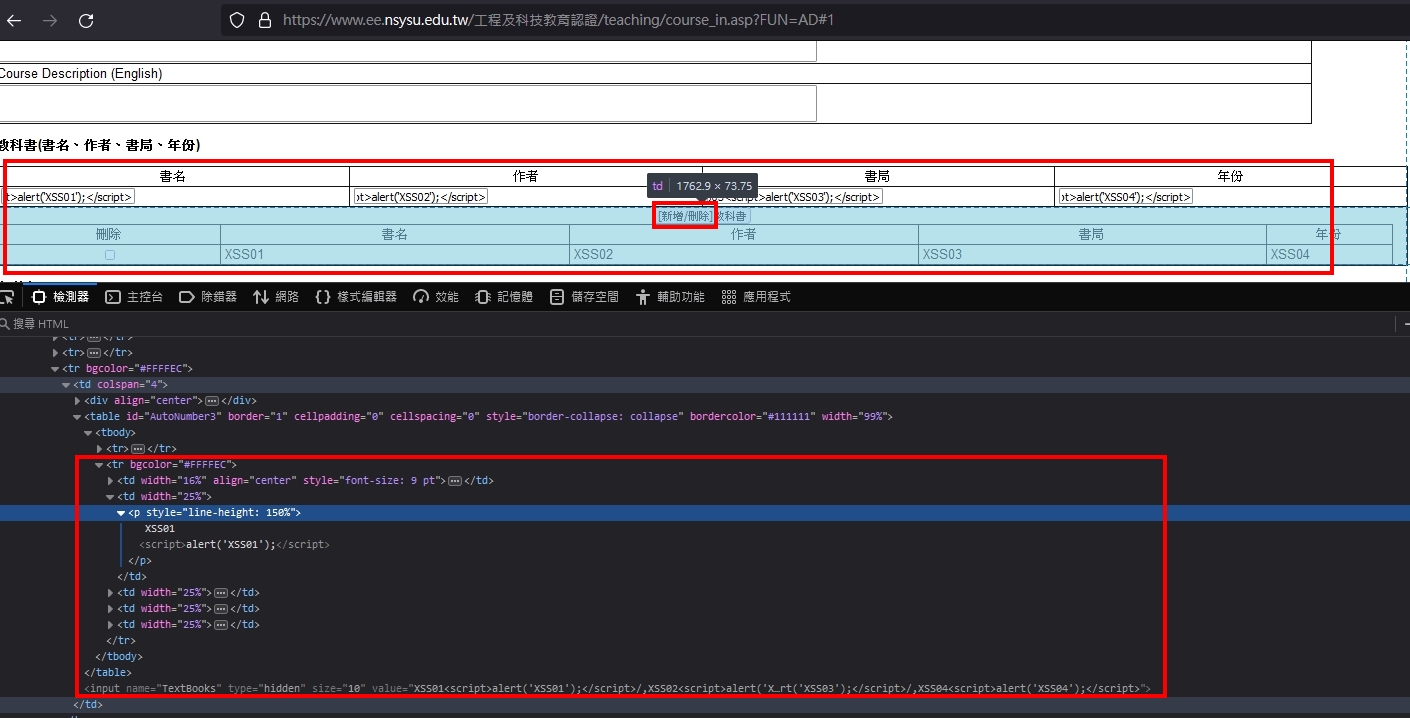Click the Course Description (English) label
Viewport: 1410px width, 718px height.
pos(81,73)
